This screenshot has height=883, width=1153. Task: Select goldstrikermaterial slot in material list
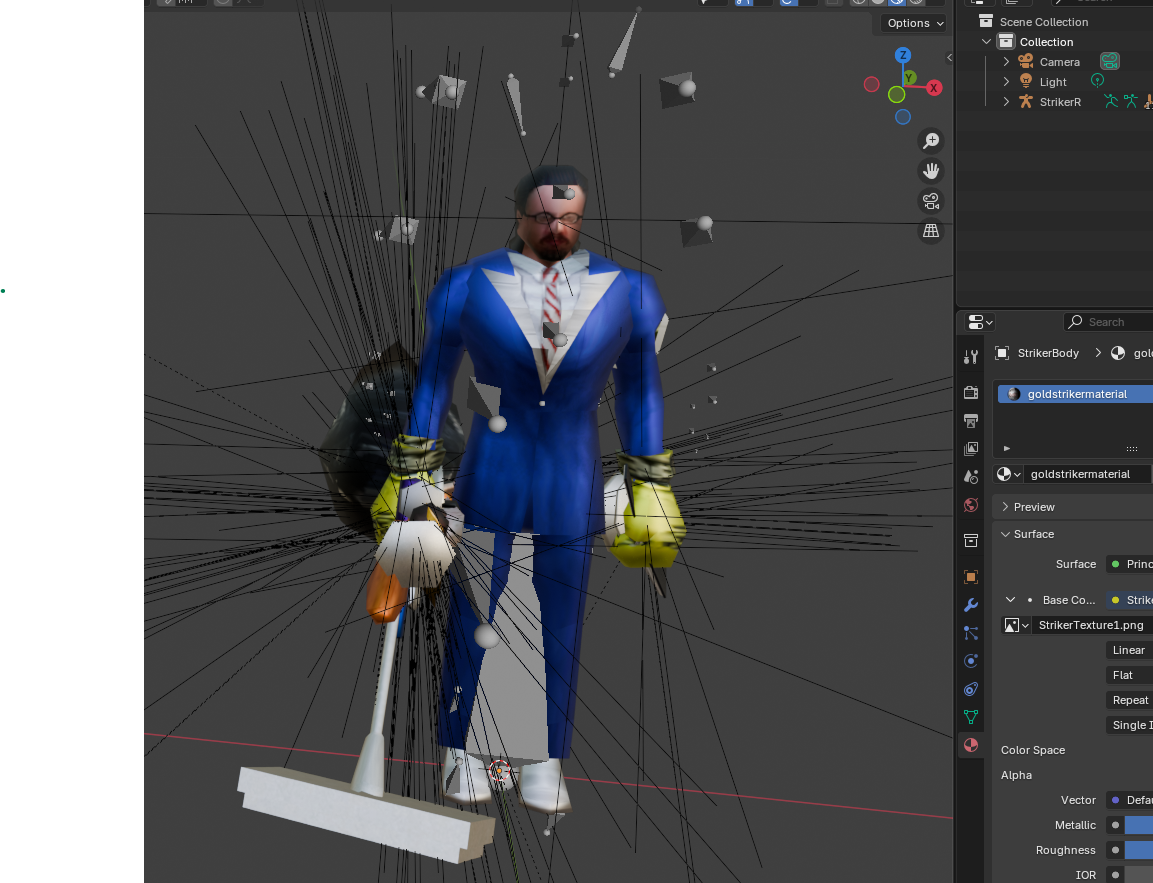(x=1075, y=394)
